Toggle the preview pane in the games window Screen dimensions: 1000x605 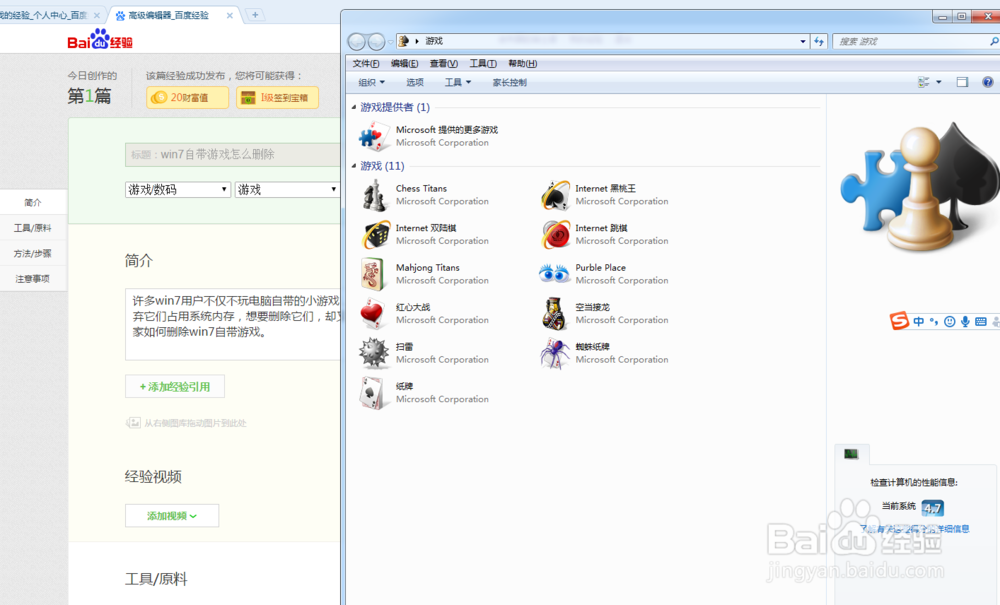[962, 82]
